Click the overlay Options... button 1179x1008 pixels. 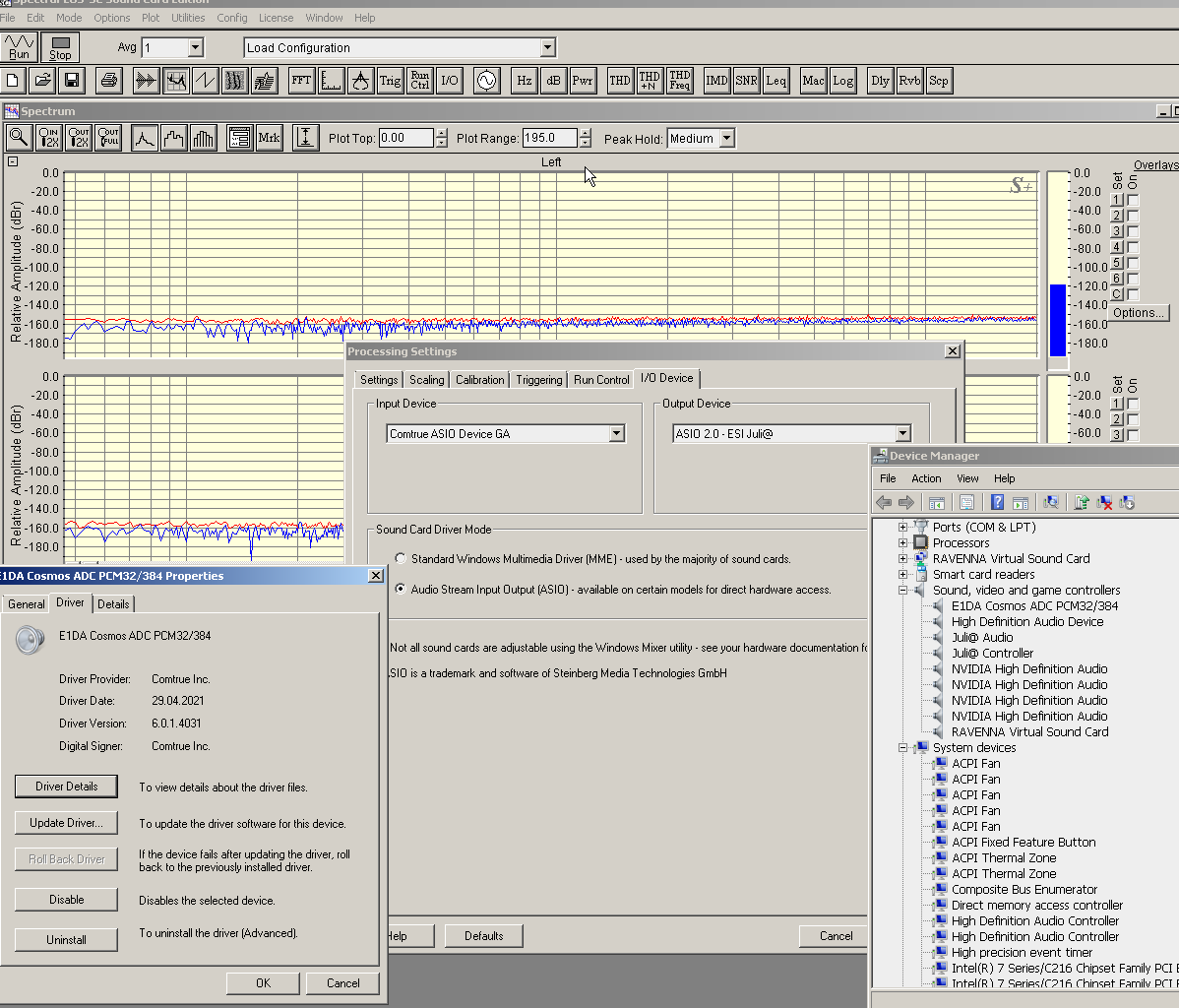1139,313
